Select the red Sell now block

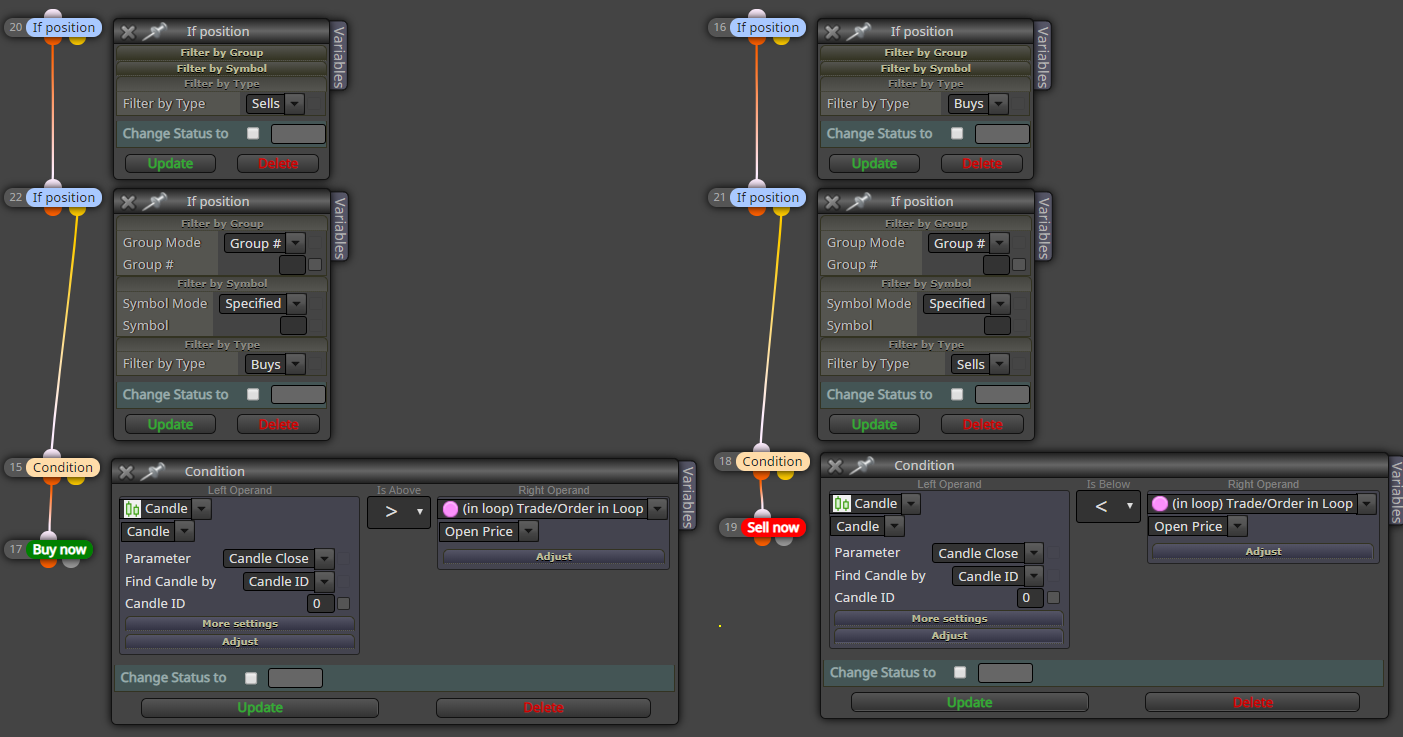pos(773,527)
